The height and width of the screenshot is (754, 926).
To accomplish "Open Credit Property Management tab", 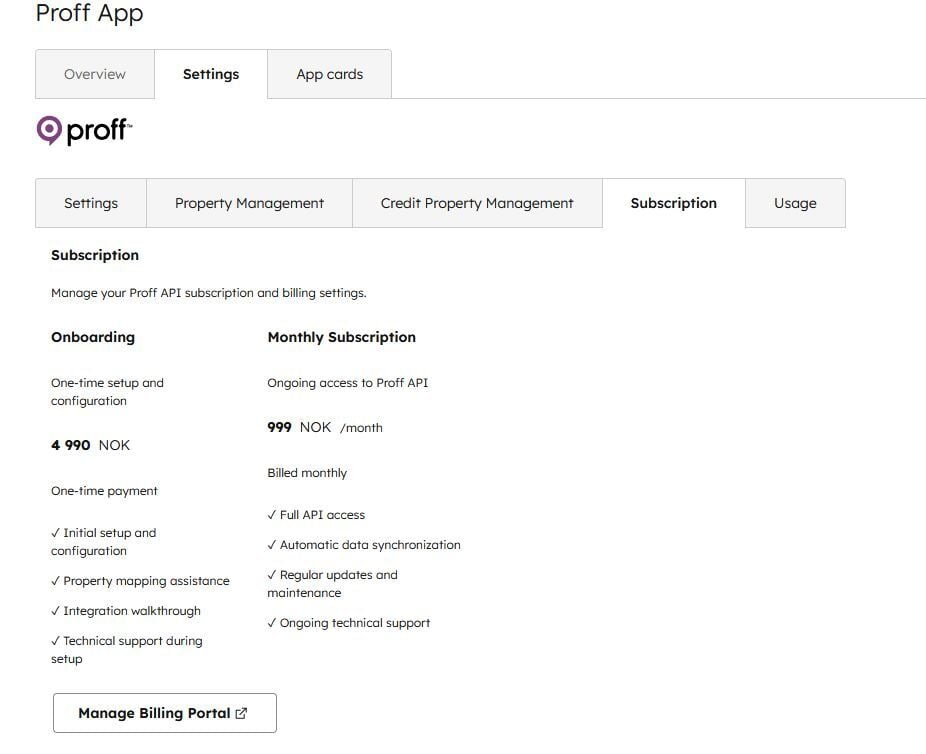I will (x=477, y=203).
